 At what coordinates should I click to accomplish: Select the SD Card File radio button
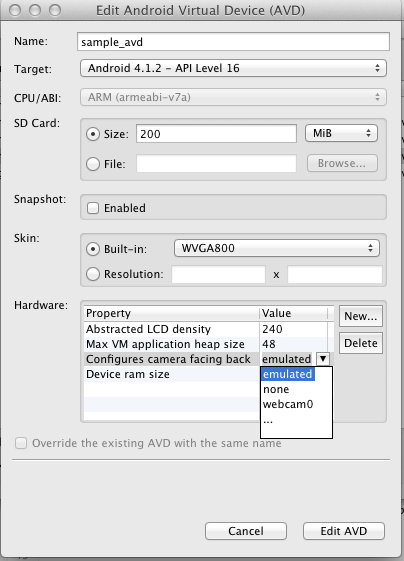pos(93,164)
